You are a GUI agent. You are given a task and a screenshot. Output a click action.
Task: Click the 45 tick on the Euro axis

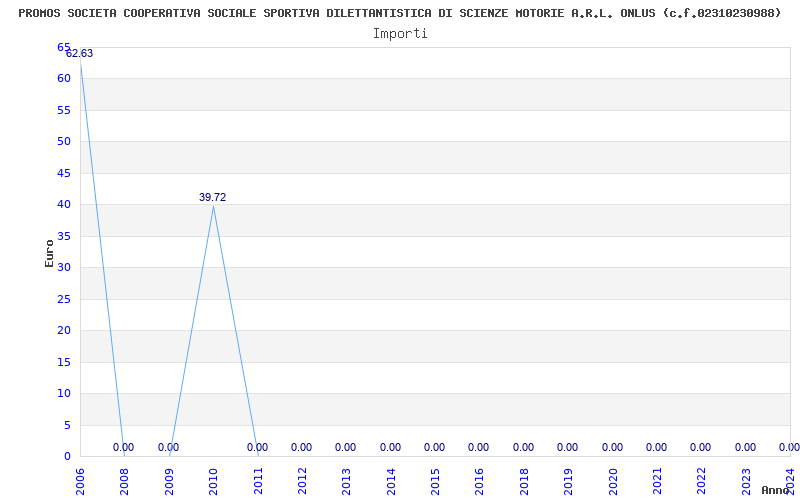(x=64, y=173)
